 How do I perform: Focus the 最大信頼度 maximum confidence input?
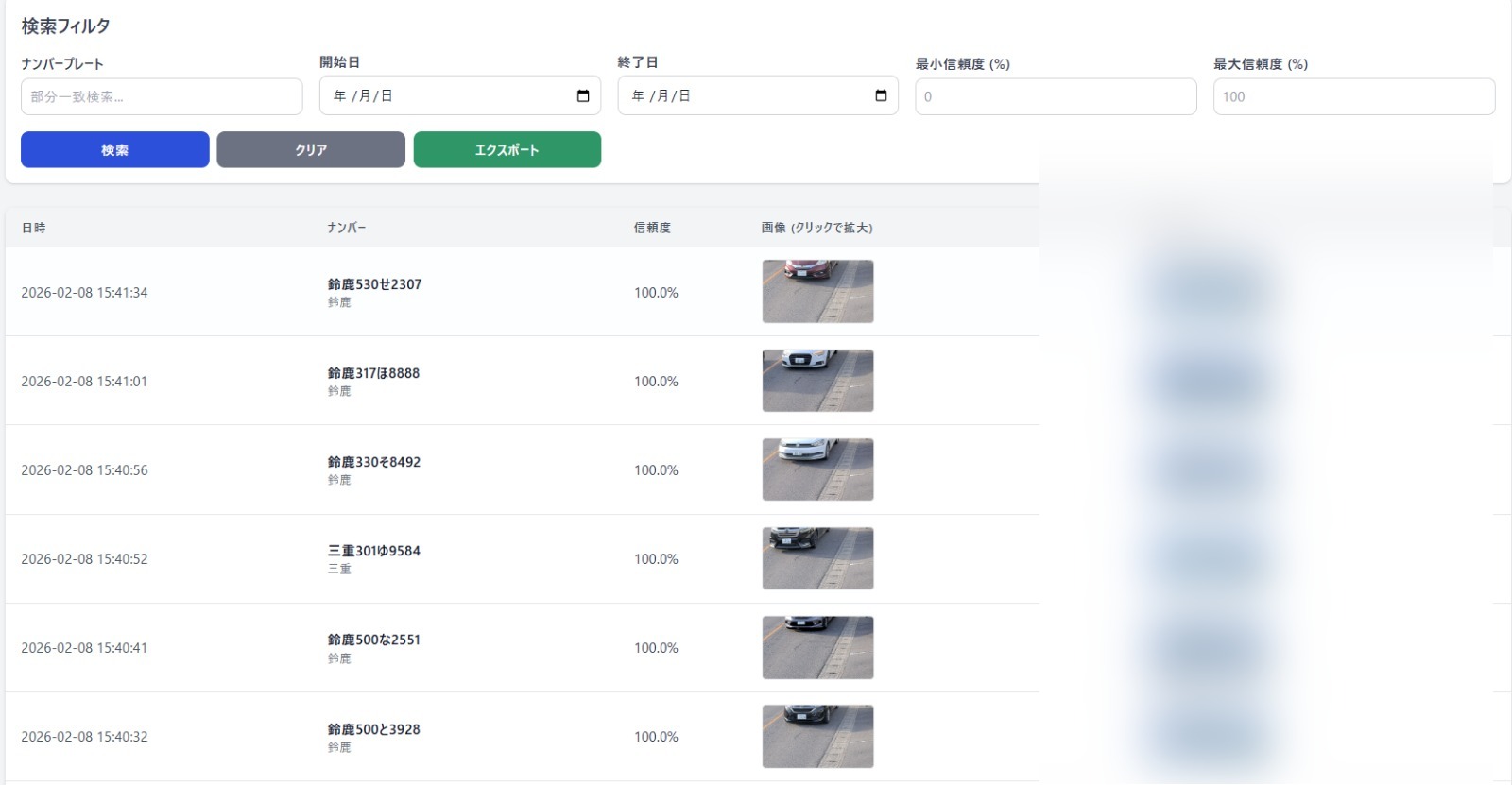tap(1353, 97)
